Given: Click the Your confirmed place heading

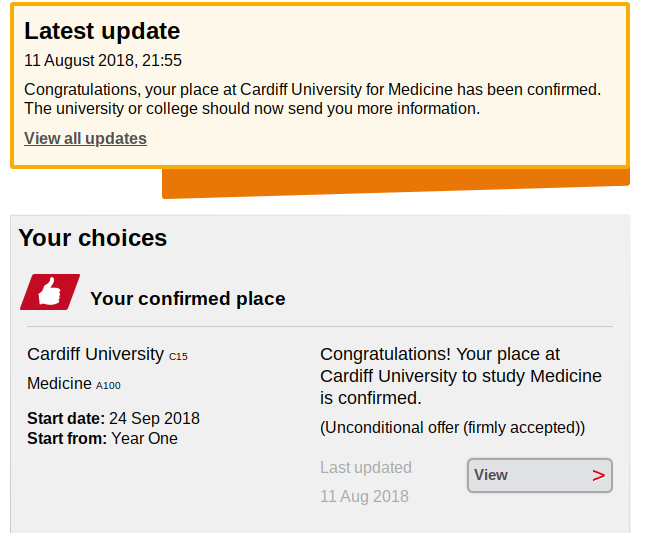Looking at the screenshot, I should tap(188, 299).
